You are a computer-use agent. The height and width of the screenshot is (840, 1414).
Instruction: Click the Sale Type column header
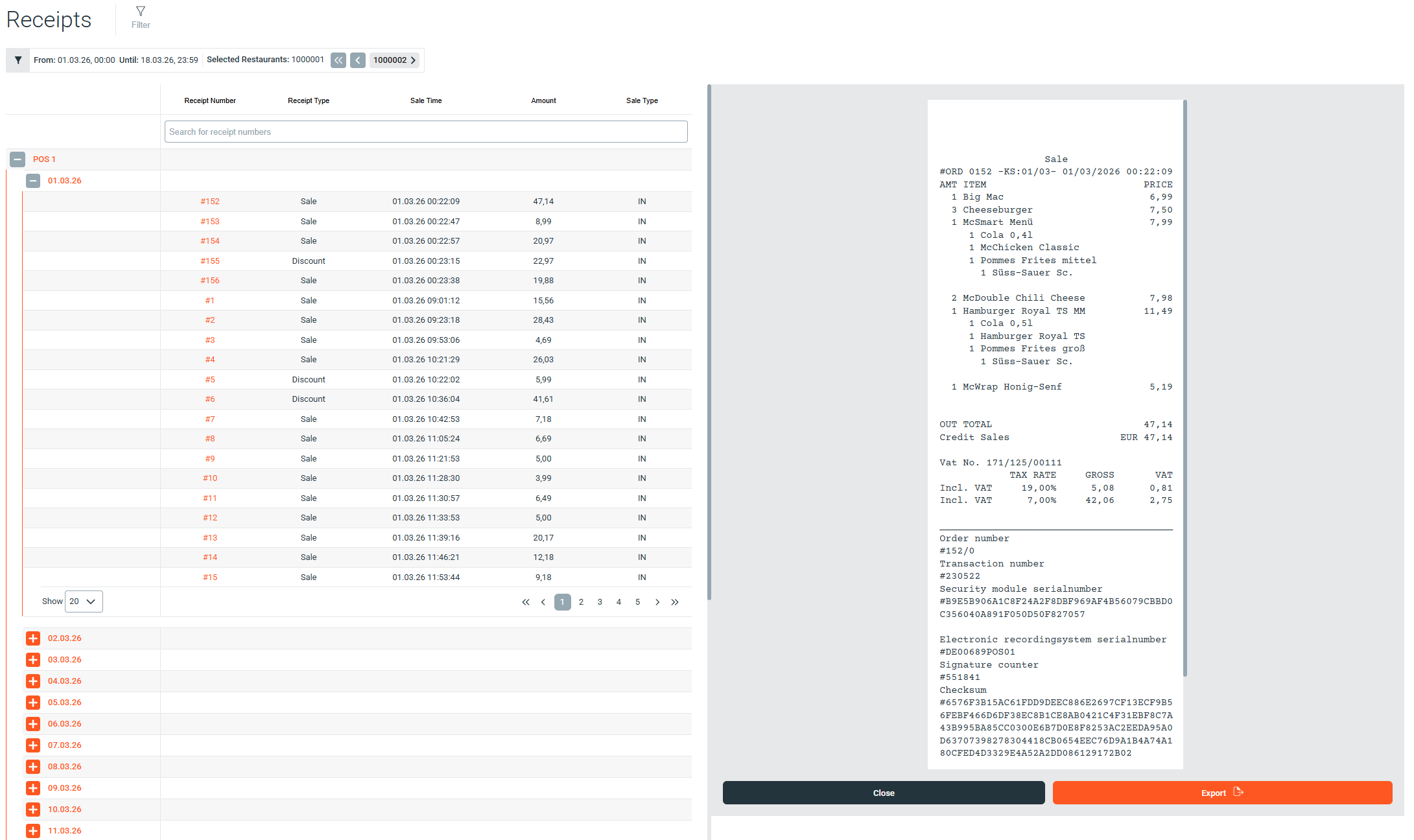642,100
